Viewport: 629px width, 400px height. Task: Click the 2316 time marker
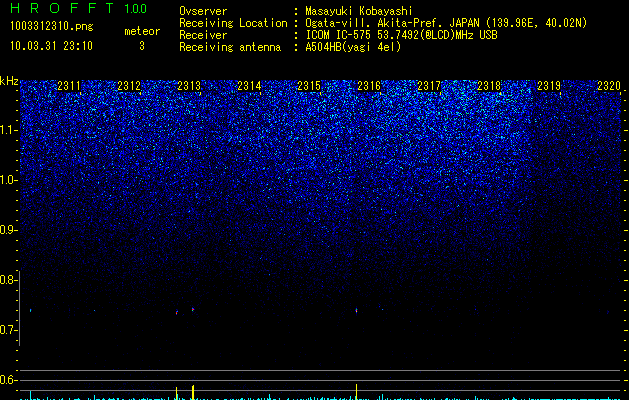369,86
